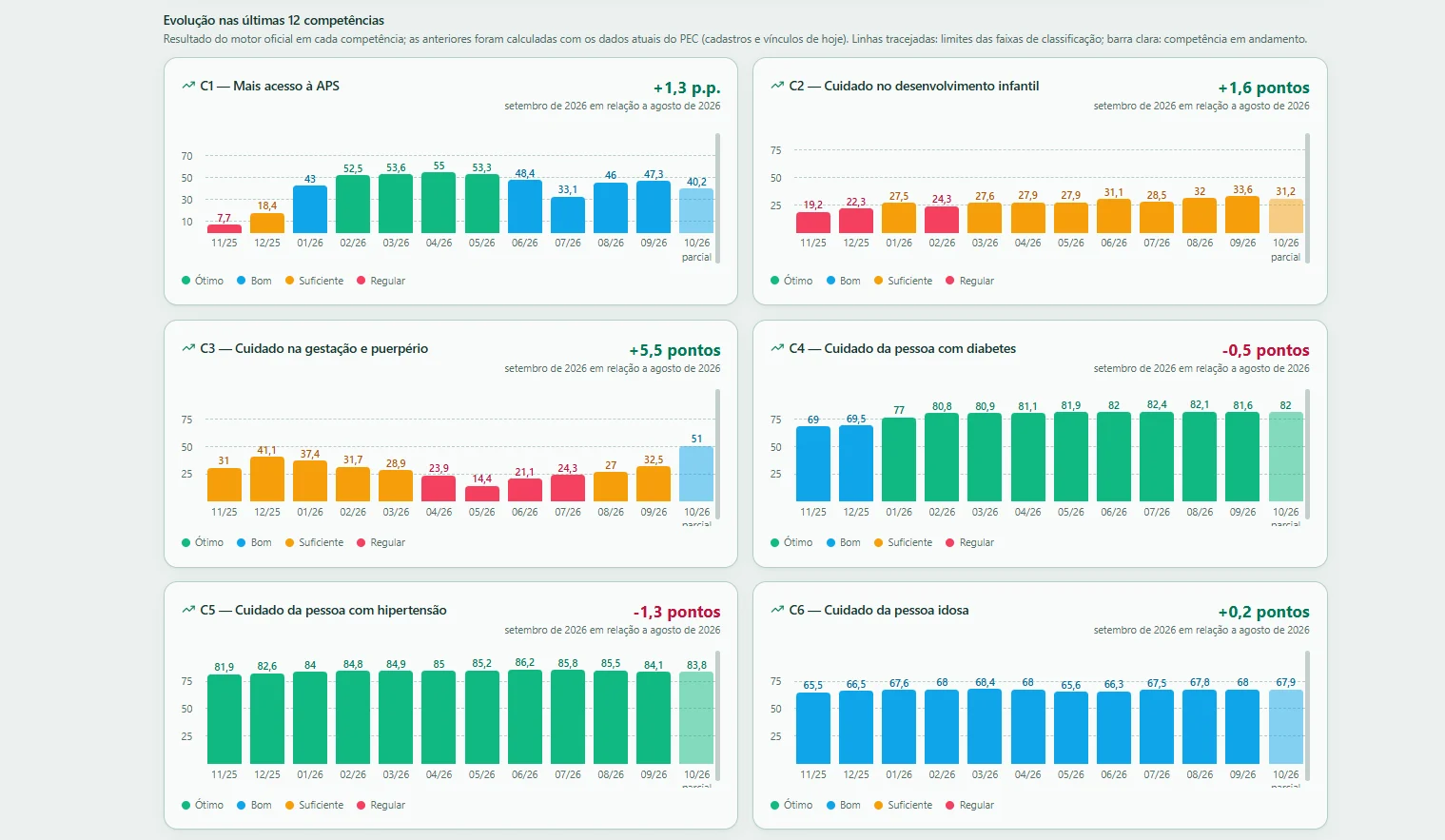Select the 09/26 bar valued 33,6 in C2
The width and height of the screenshot is (1445, 840).
pyautogui.click(x=1242, y=215)
